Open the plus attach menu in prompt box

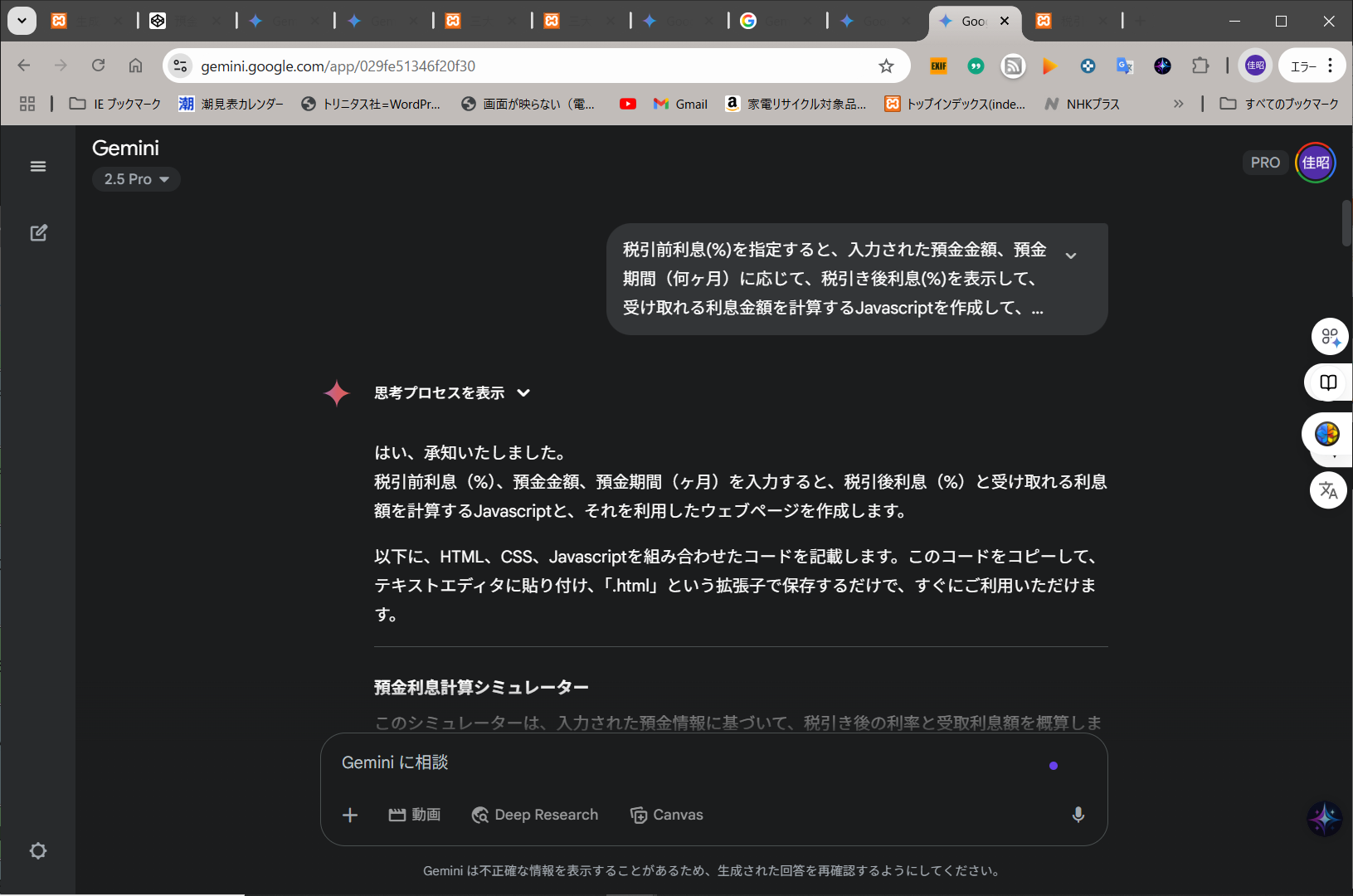(x=350, y=816)
